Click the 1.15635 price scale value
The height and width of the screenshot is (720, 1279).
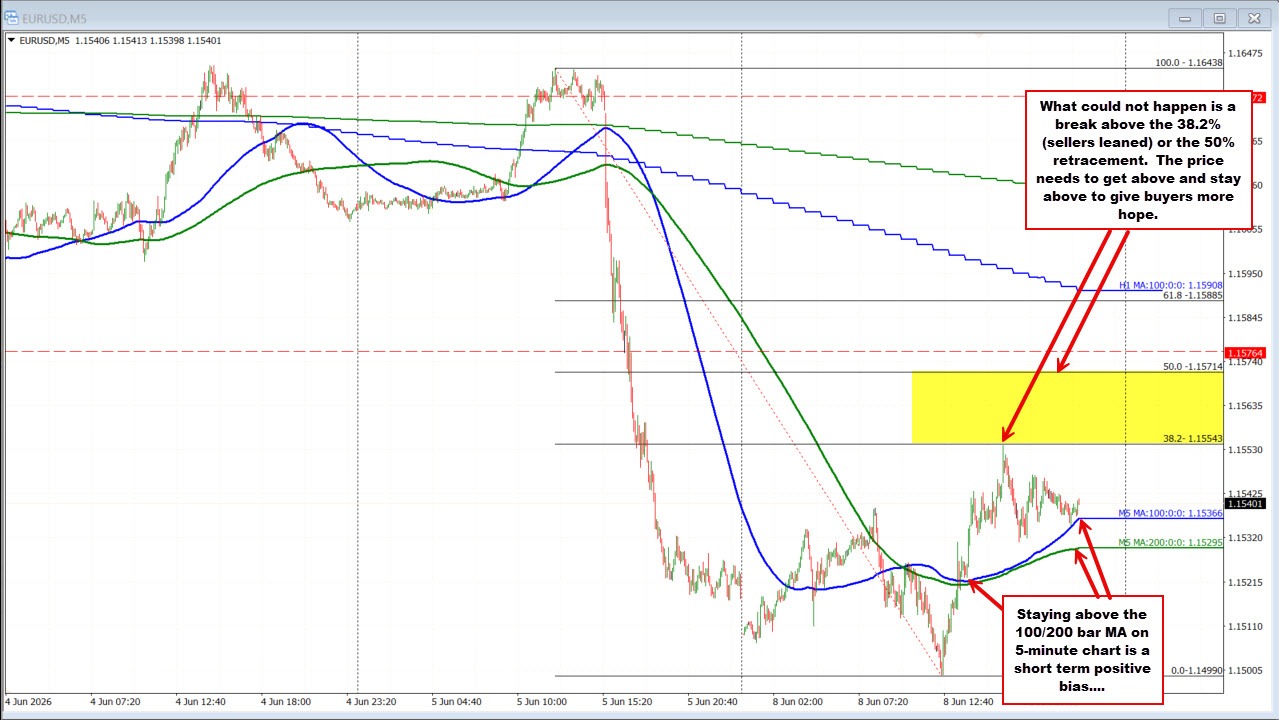(x=1246, y=406)
